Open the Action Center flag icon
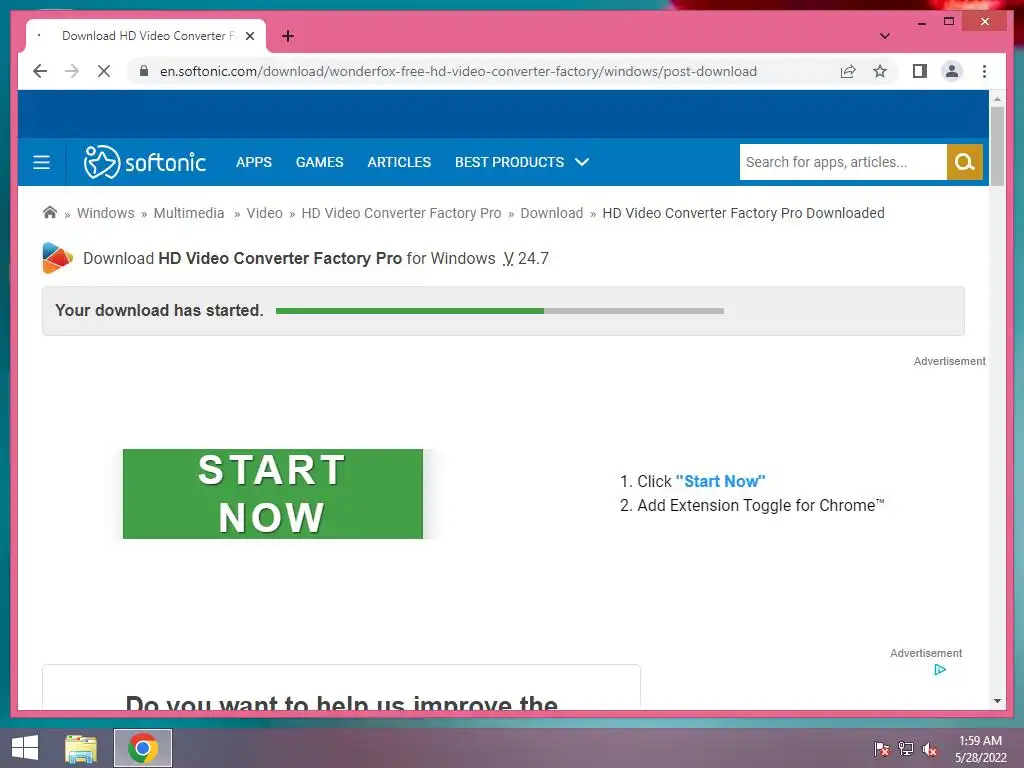 click(x=881, y=748)
